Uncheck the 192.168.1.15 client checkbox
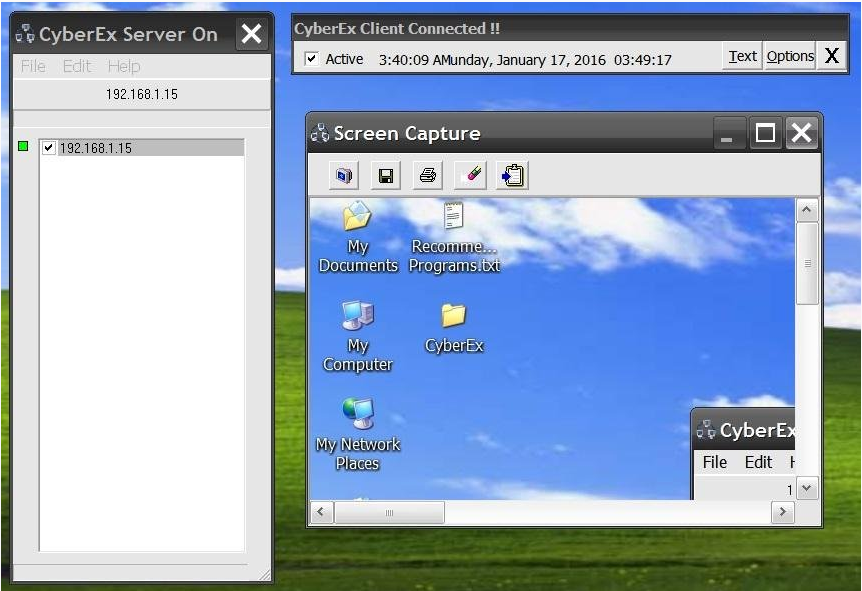Screen dimensions: 862x591 48,148
